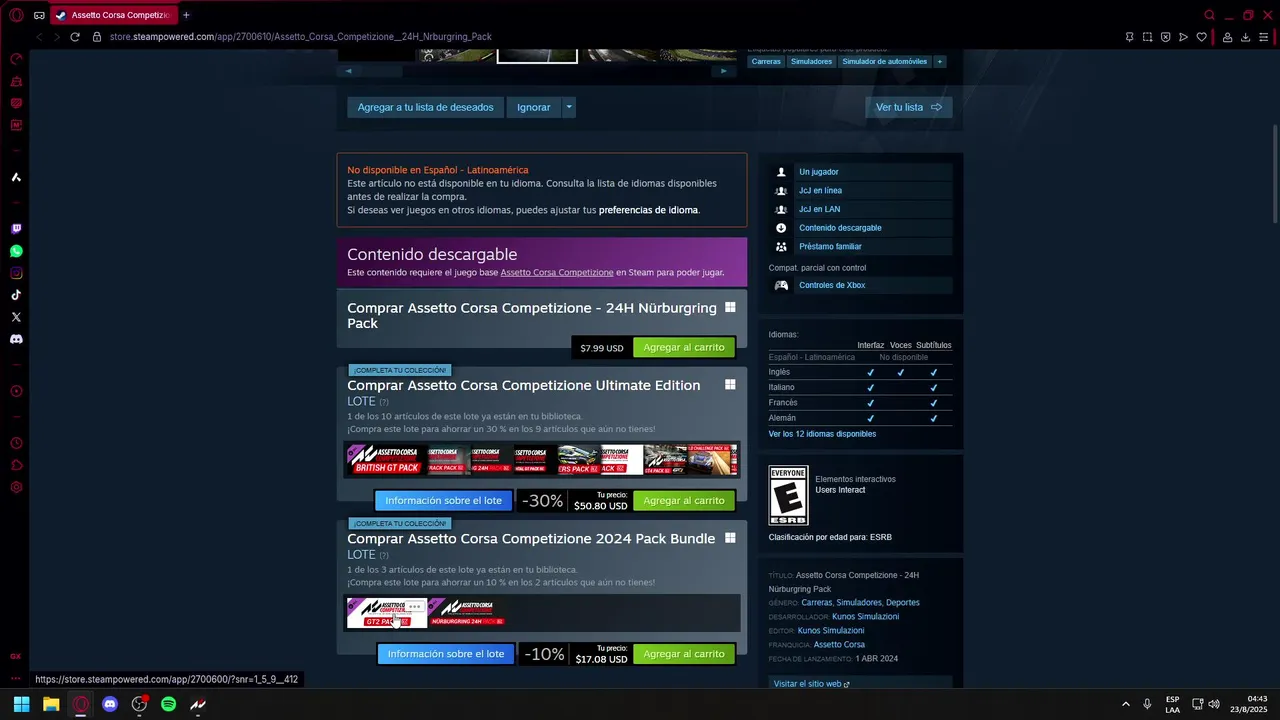Click Contenido descargable feature link
This screenshot has height=720, width=1280.
pyautogui.click(x=840, y=228)
